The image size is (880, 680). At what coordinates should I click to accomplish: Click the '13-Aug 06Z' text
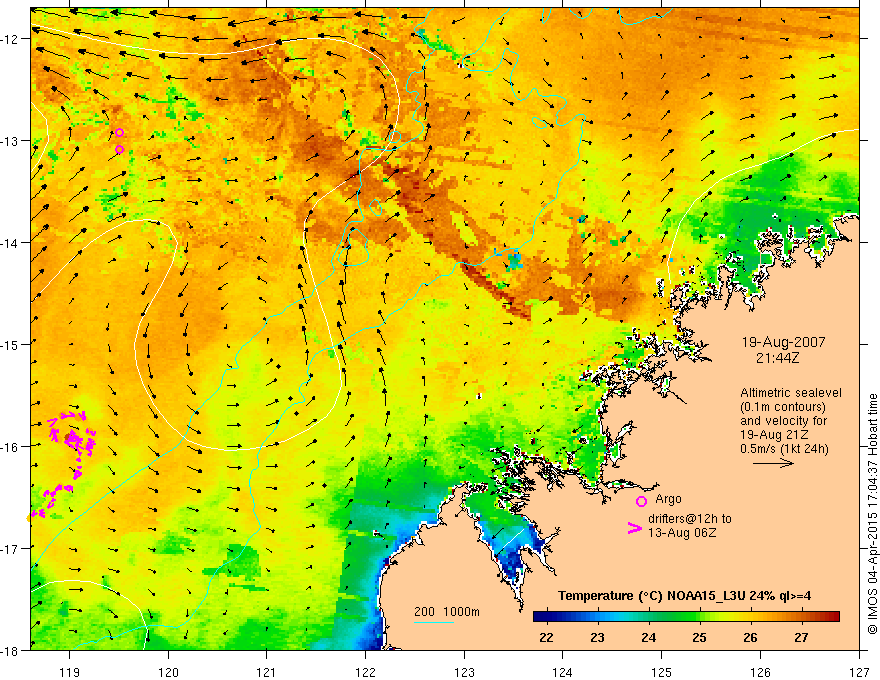pyautogui.click(x=682, y=532)
